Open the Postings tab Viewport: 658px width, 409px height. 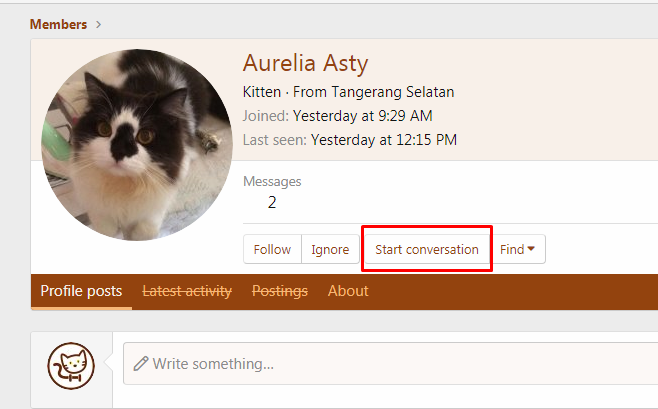coord(280,291)
